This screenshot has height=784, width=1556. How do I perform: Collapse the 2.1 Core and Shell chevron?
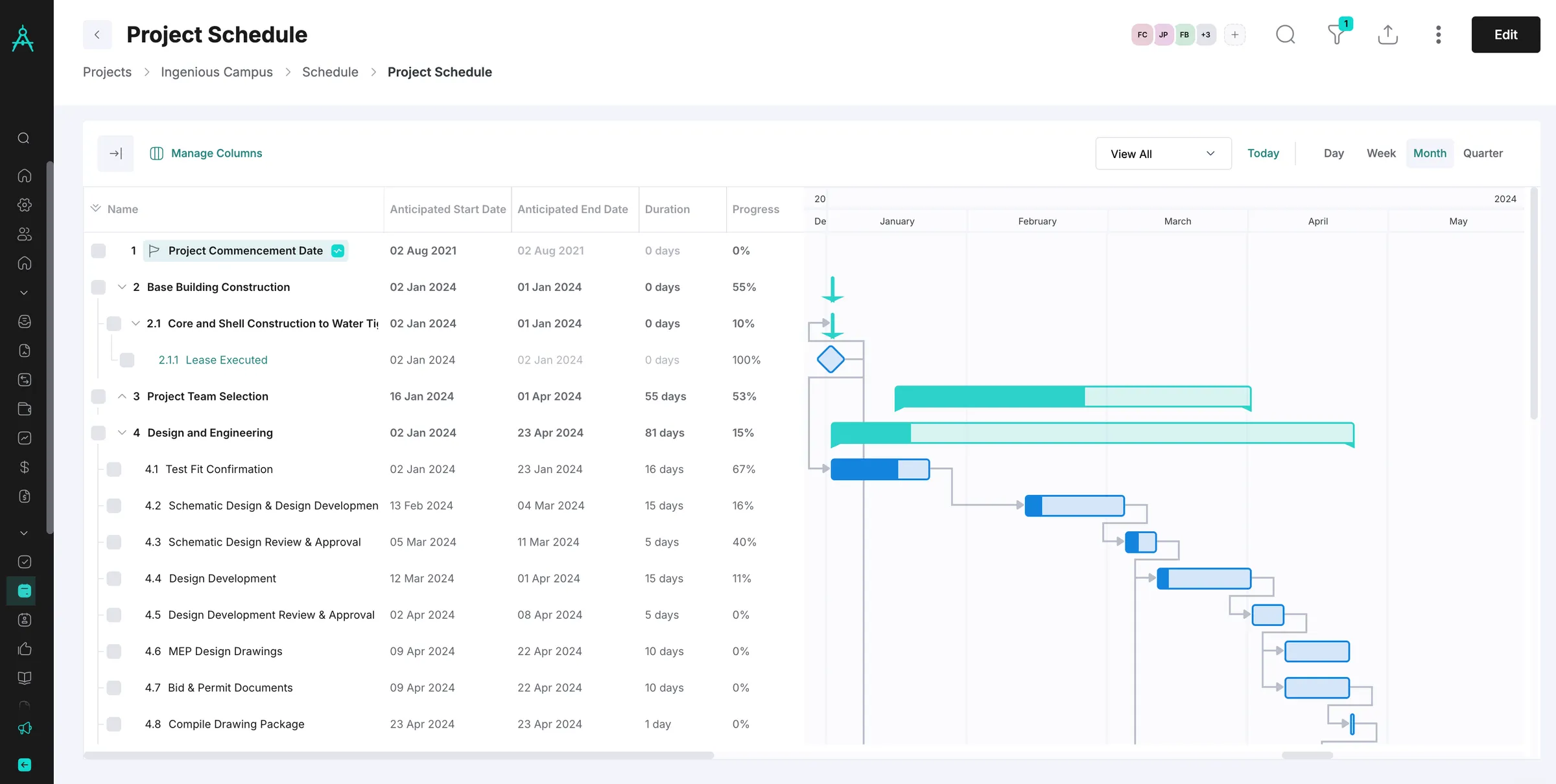(136, 323)
